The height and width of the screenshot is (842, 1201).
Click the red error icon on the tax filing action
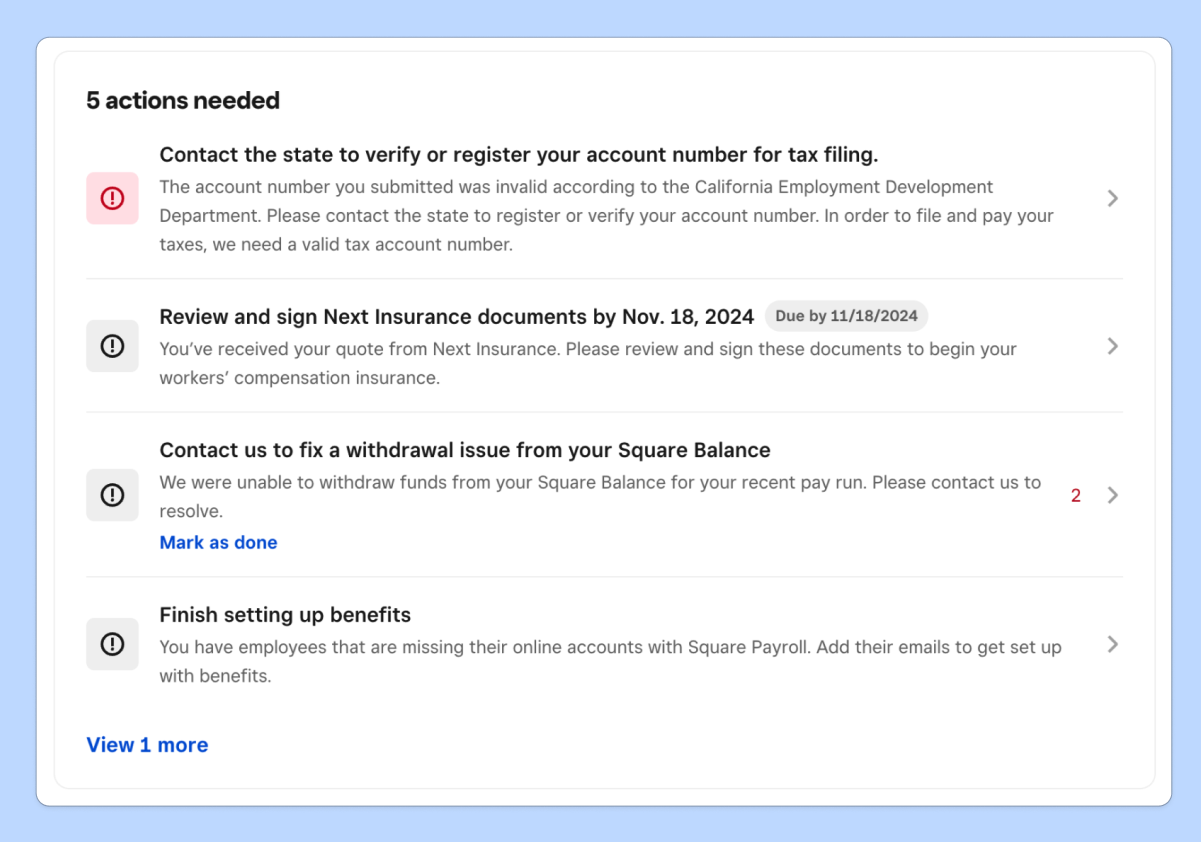(112, 198)
